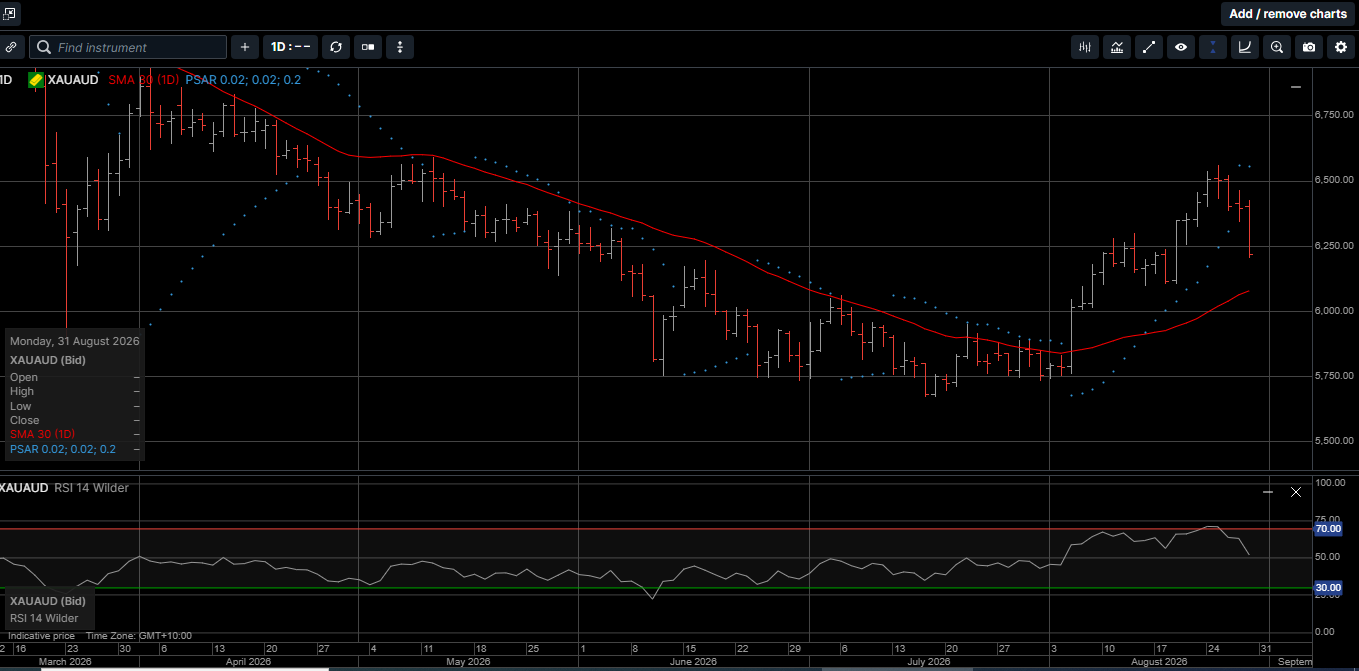Click the RSI 14 Wilder pane title
This screenshot has width=1359, height=671.
91,488
